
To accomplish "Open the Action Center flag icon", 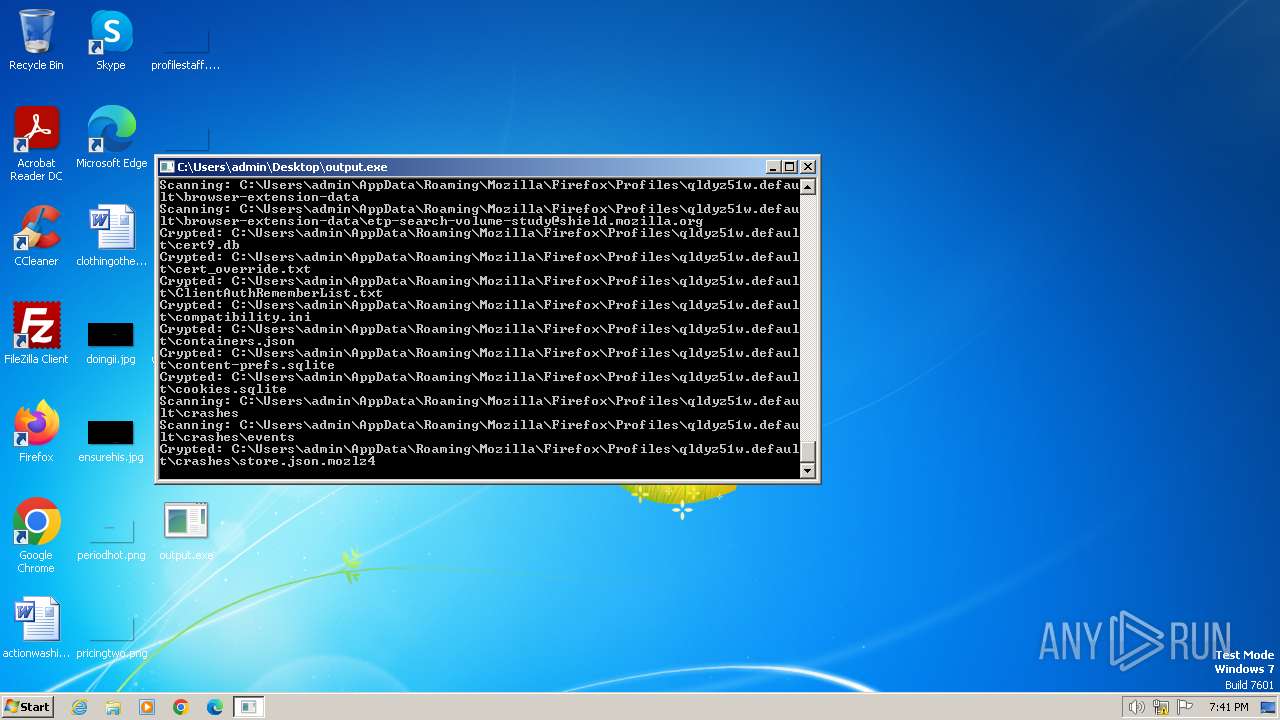I will 1186,707.
